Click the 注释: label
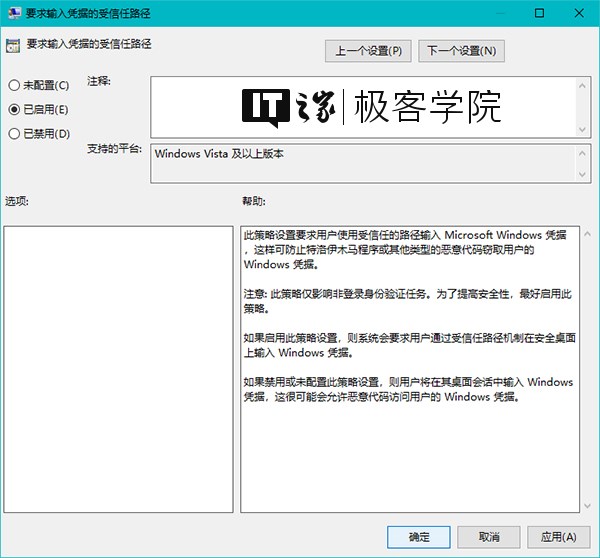 99,81
